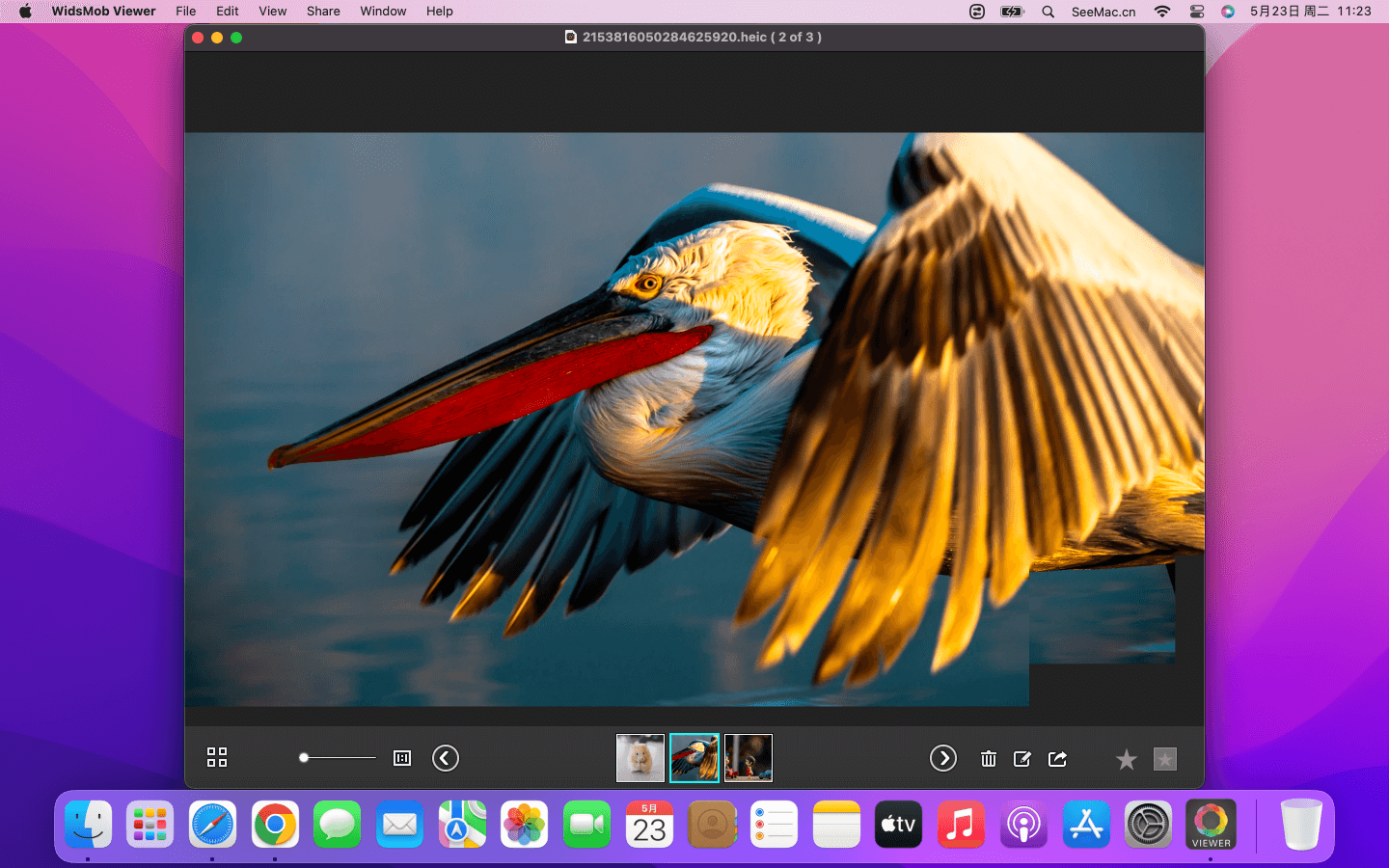Click the 1:1 actual size icon
This screenshot has width=1389, height=868.
[402, 758]
